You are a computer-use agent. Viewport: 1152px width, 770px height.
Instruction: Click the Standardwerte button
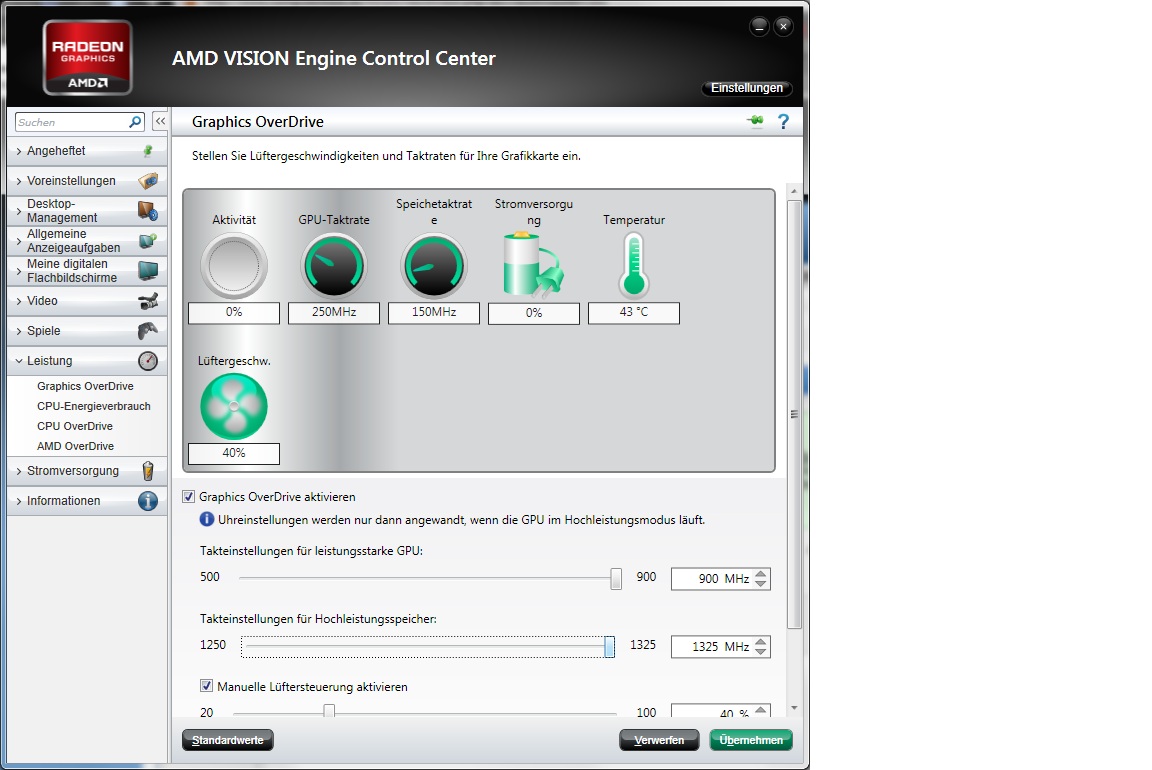228,740
